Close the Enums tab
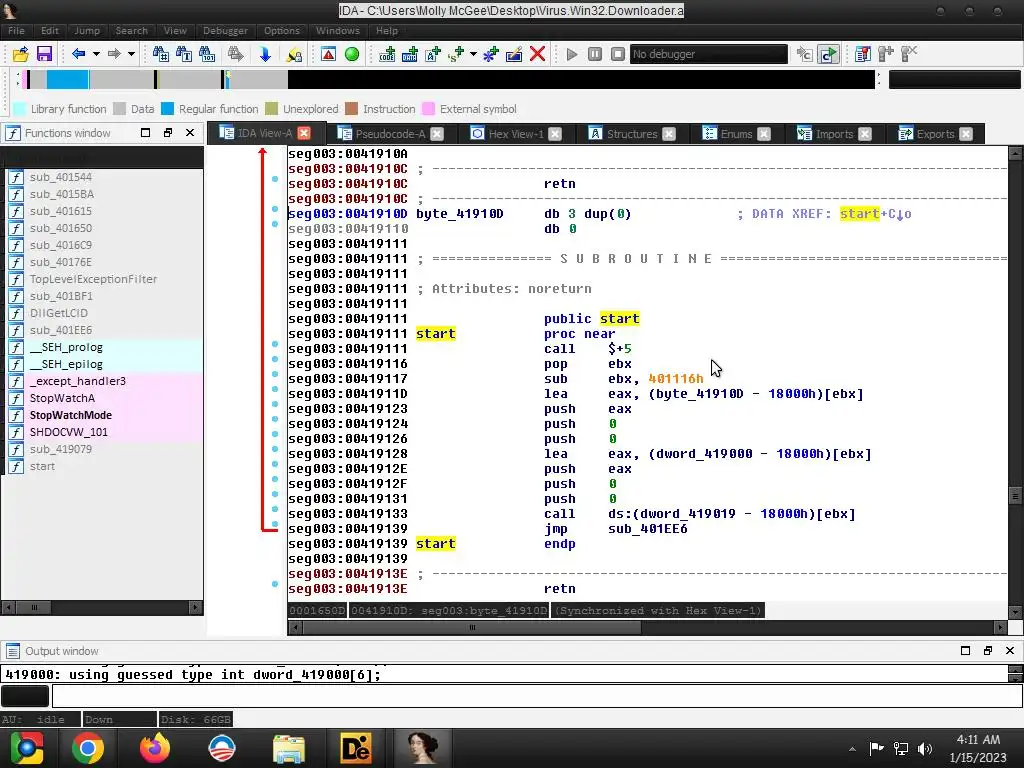 pyautogui.click(x=763, y=134)
